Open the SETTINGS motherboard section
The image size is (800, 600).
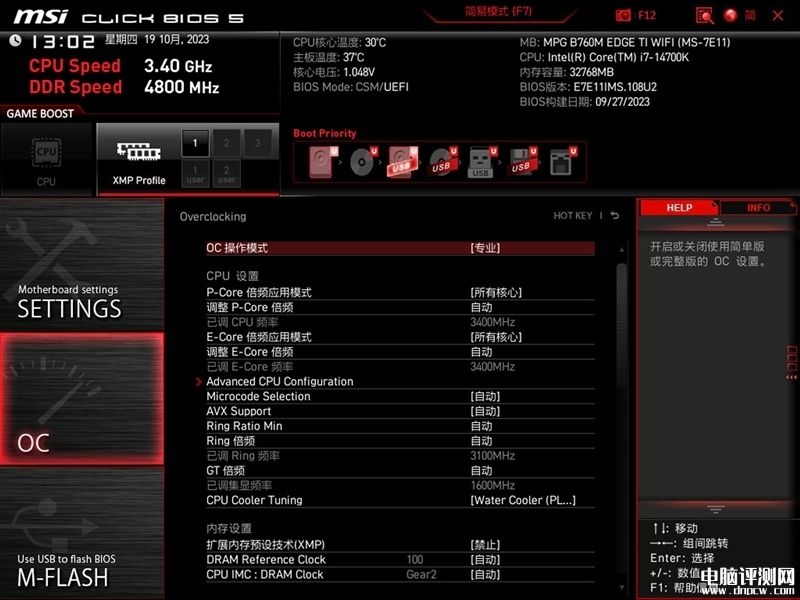82,265
